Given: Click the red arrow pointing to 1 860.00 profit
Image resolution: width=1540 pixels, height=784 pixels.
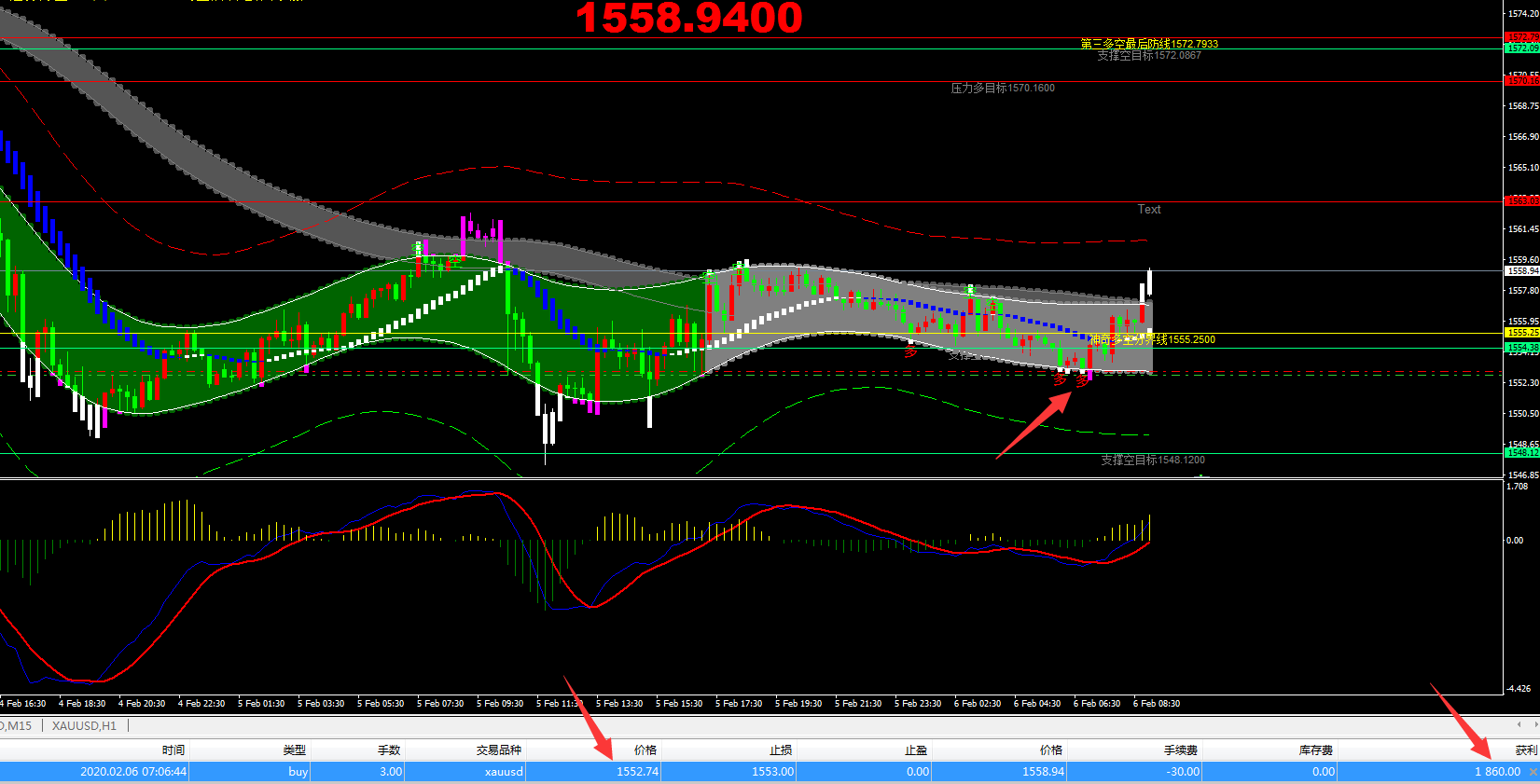Looking at the screenshot, I should click(x=1462, y=721).
